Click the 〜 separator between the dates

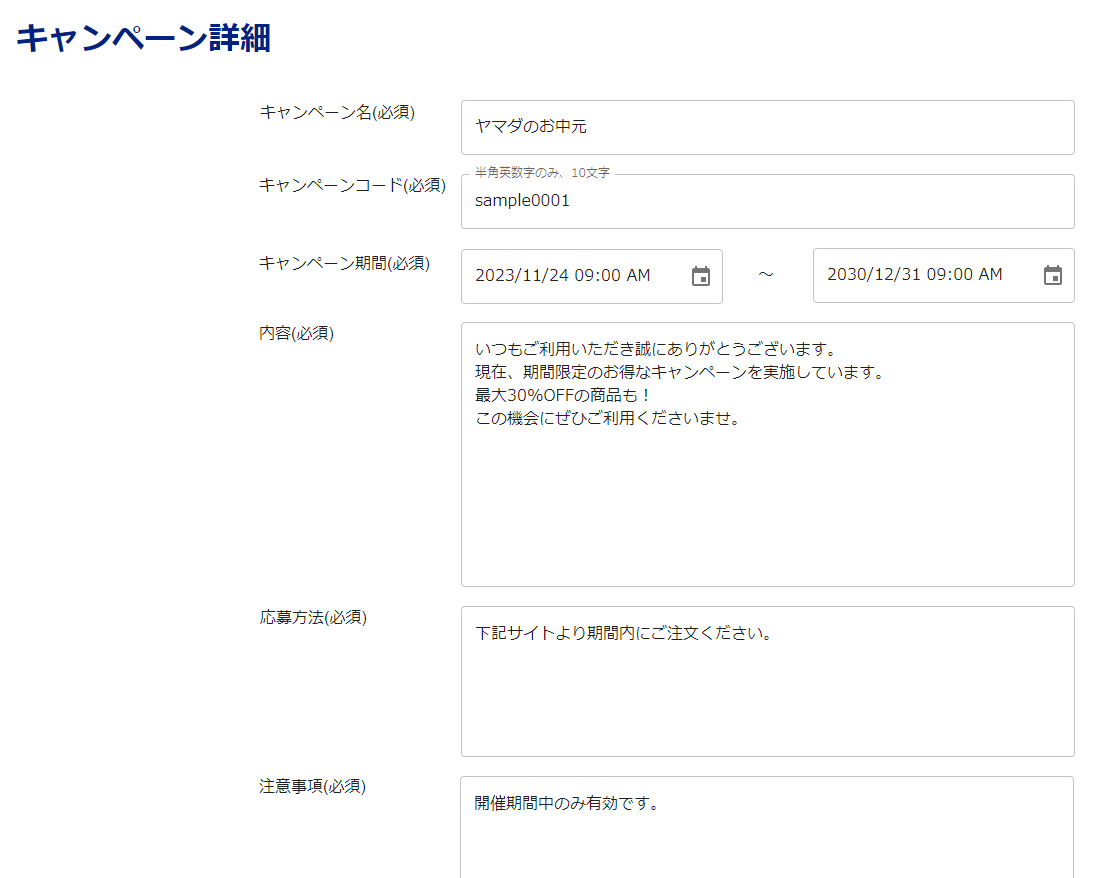(x=766, y=275)
